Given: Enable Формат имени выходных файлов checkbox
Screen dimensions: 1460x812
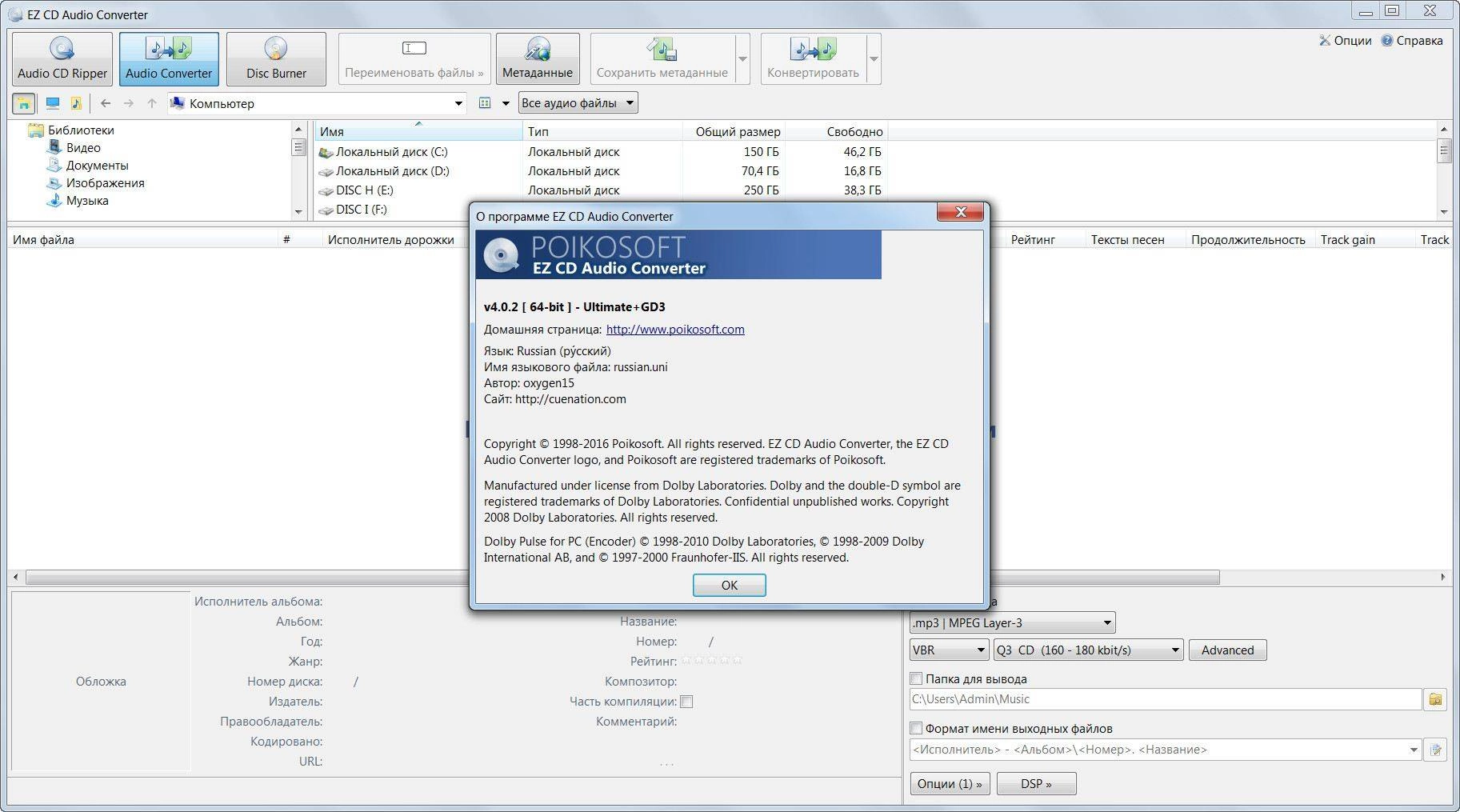Looking at the screenshot, I should (x=917, y=729).
